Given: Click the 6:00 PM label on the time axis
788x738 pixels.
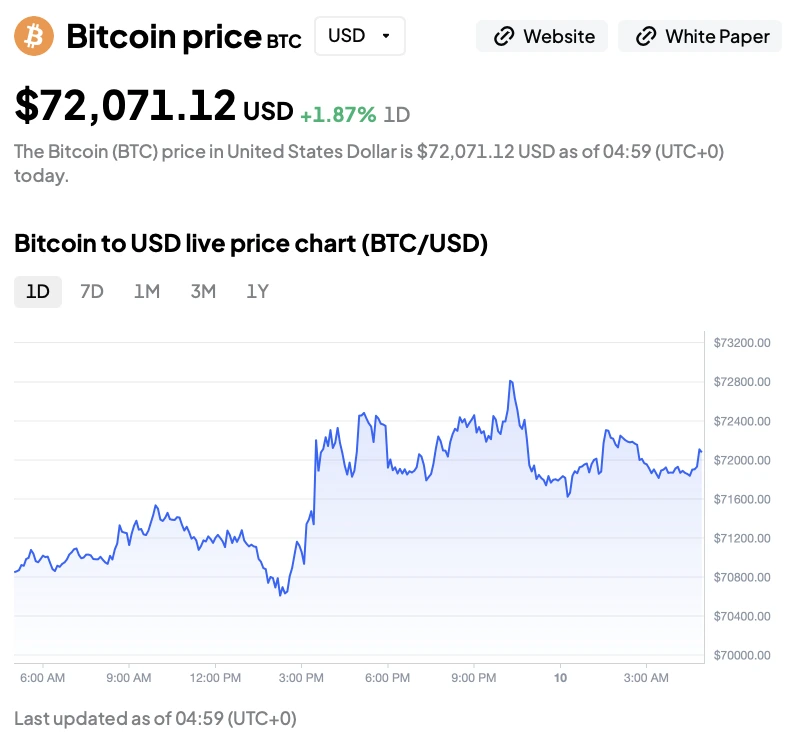Looking at the screenshot, I should coord(387,678).
